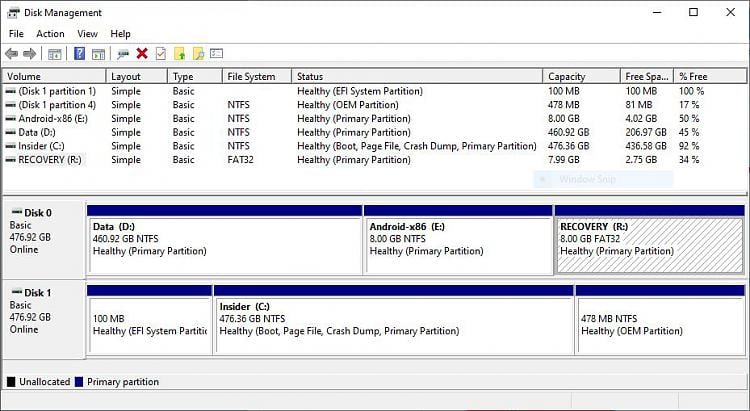Open the File menu

(16, 33)
